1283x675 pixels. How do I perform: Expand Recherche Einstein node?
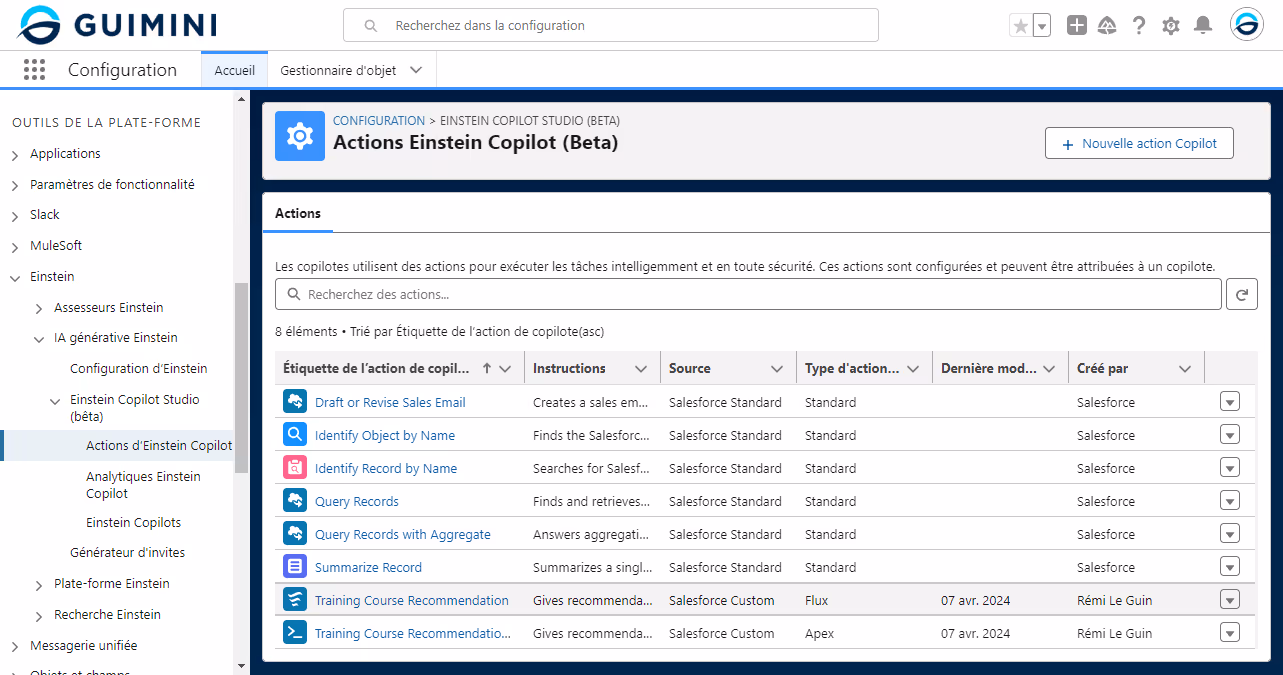click(x=39, y=616)
